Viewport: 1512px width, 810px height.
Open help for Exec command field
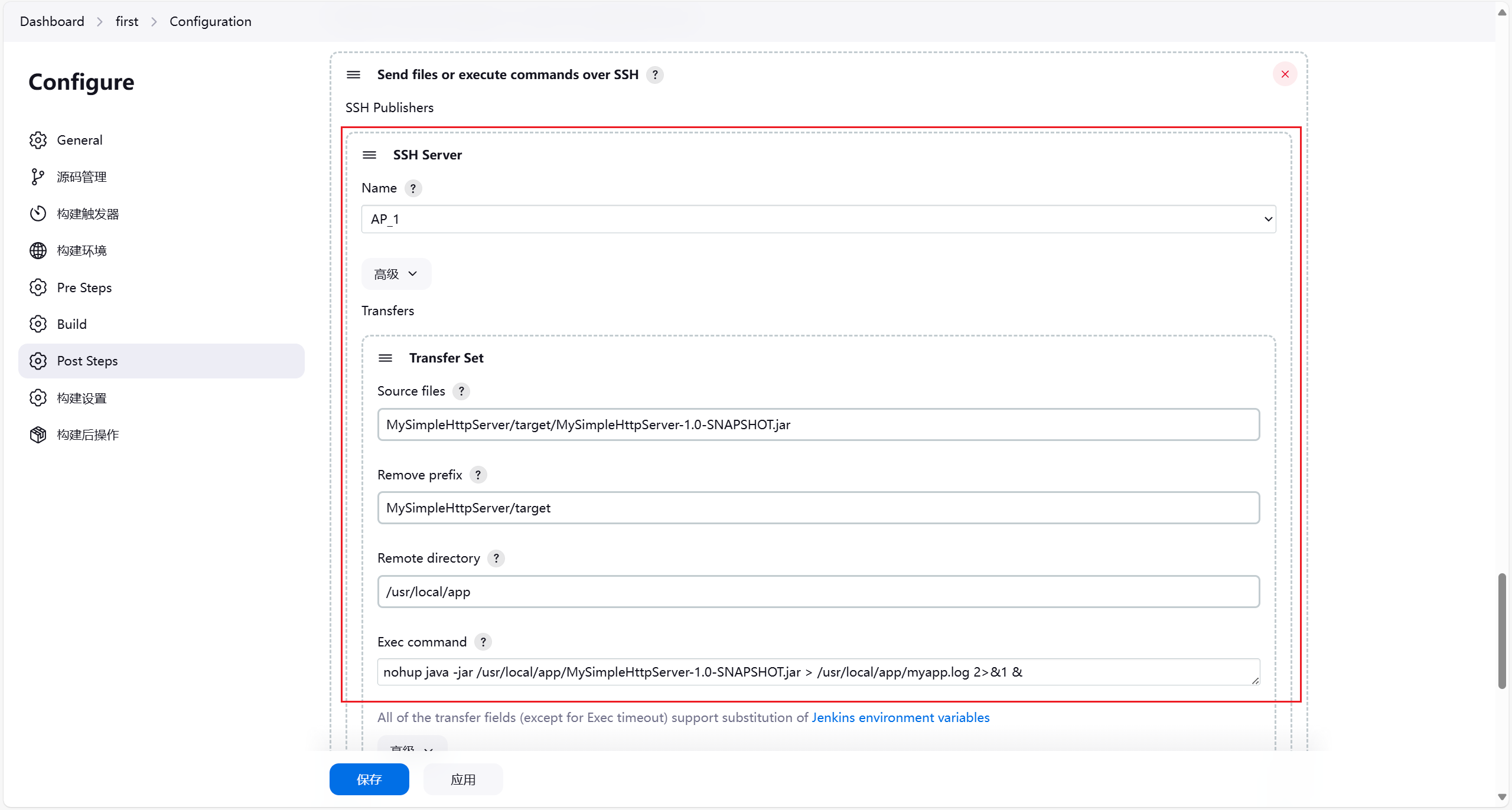[483, 642]
